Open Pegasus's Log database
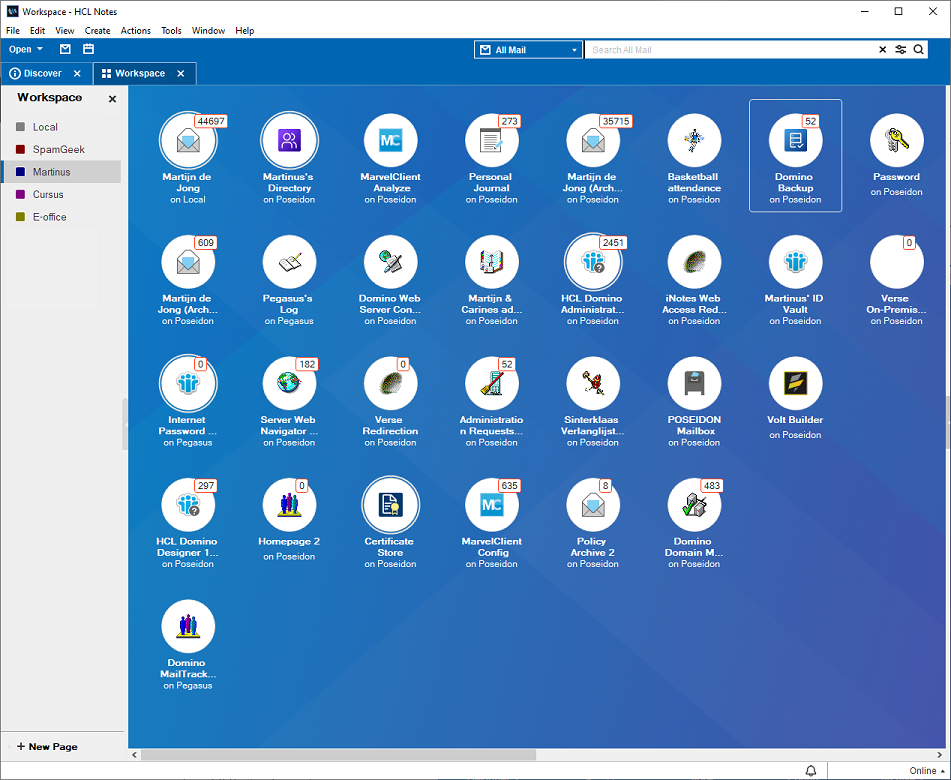 coord(289,262)
